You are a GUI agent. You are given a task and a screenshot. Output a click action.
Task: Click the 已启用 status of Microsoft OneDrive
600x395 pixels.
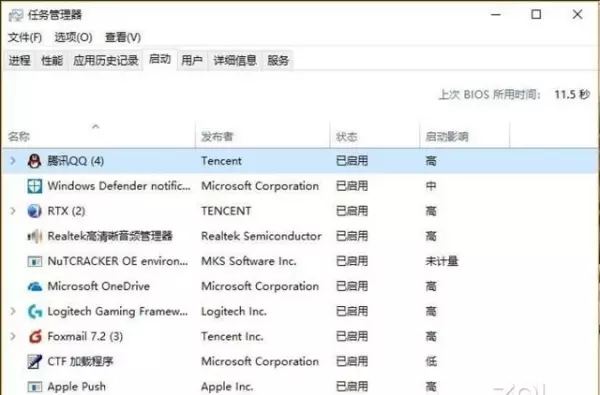(x=352, y=286)
